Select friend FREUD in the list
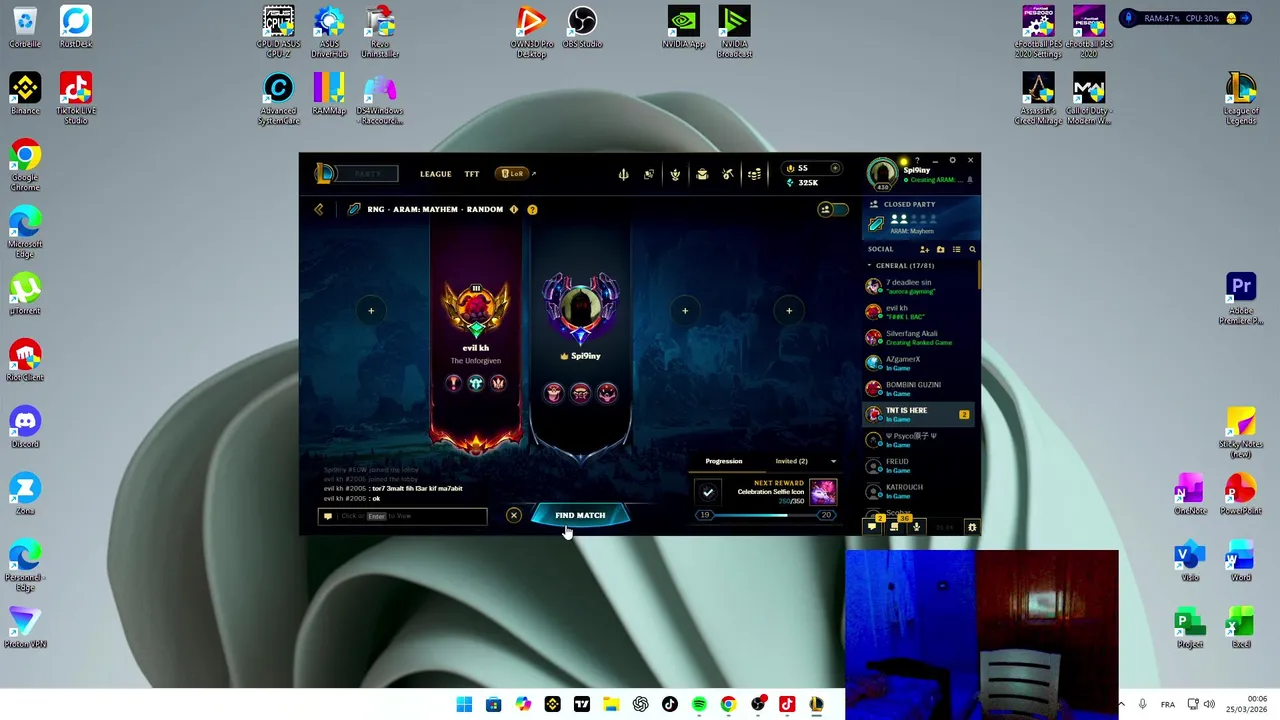 point(919,465)
